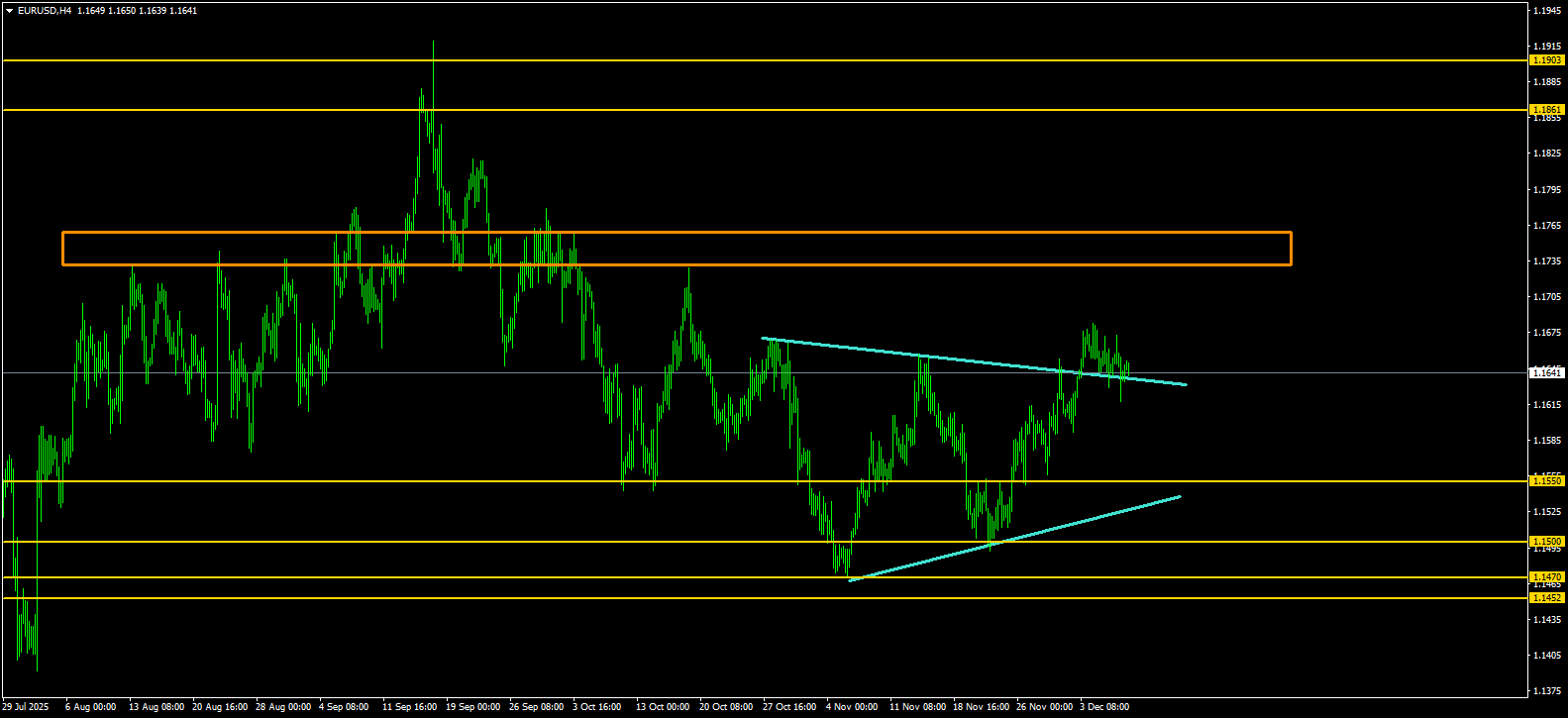Select the 1.1861 yellow price label
Viewport: 1568px width, 718px height.
click(1547, 110)
